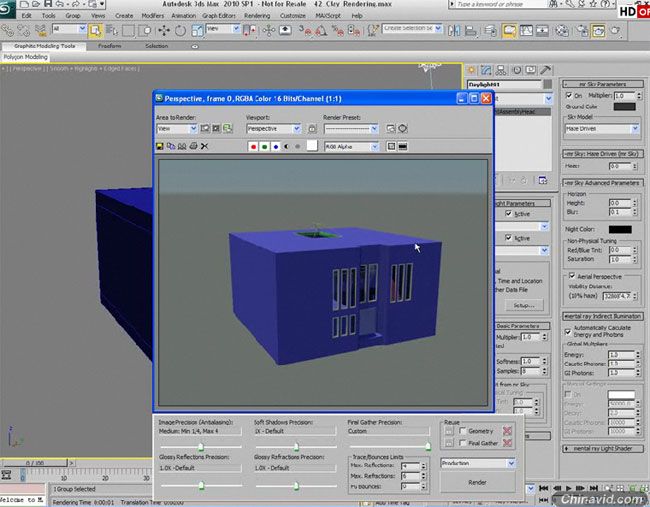Image resolution: width=650 pixels, height=507 pixels.
Task: Toggle the Aerial Perspective checkbox
Action: click(572, 276)
